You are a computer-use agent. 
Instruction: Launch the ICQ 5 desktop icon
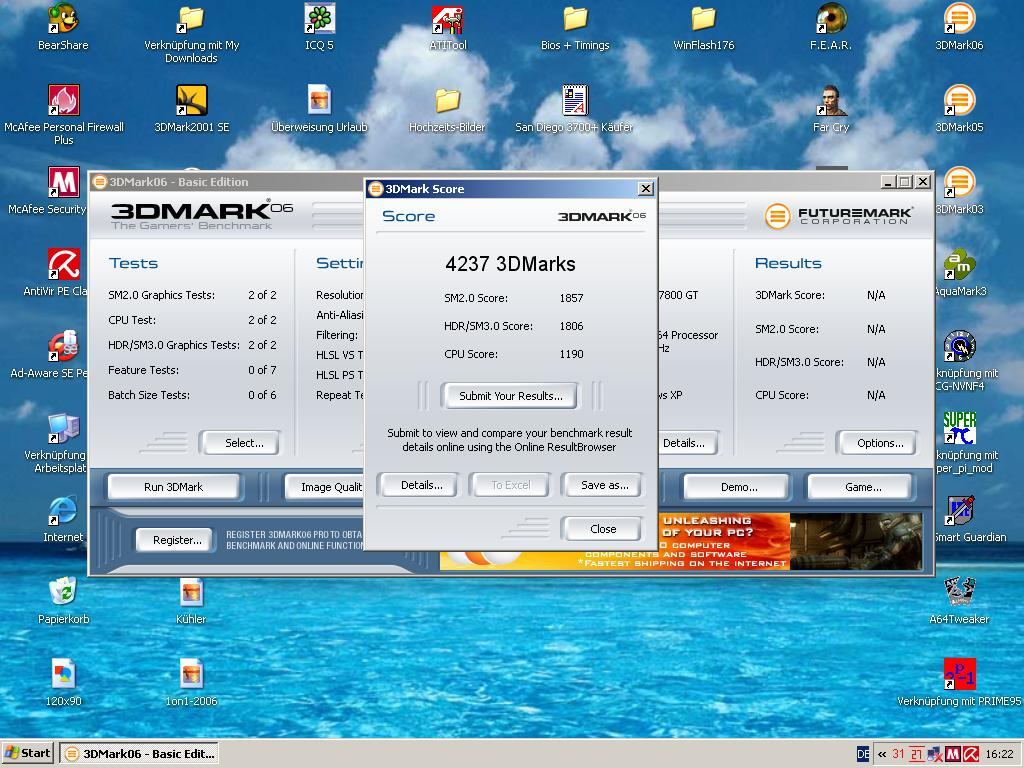click(x=319, y=18)
